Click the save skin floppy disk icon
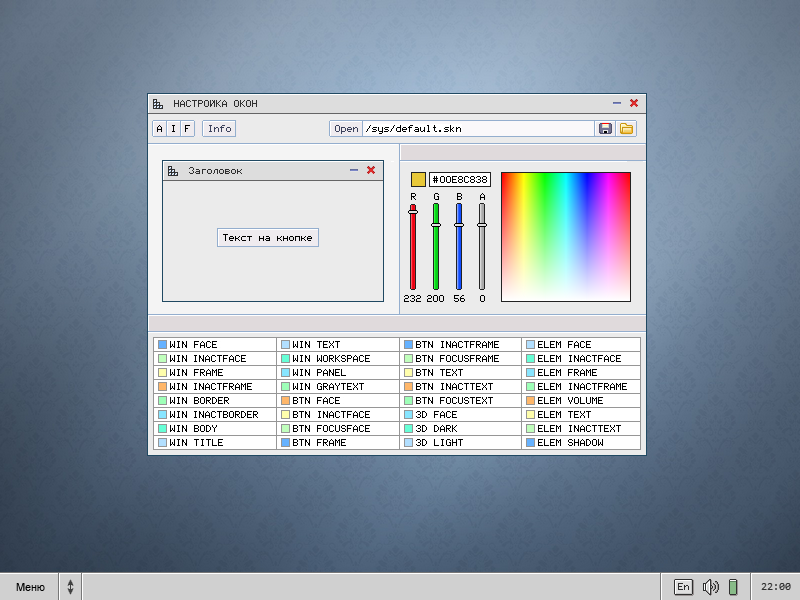The image size is (800, 600). pos(605,129)
